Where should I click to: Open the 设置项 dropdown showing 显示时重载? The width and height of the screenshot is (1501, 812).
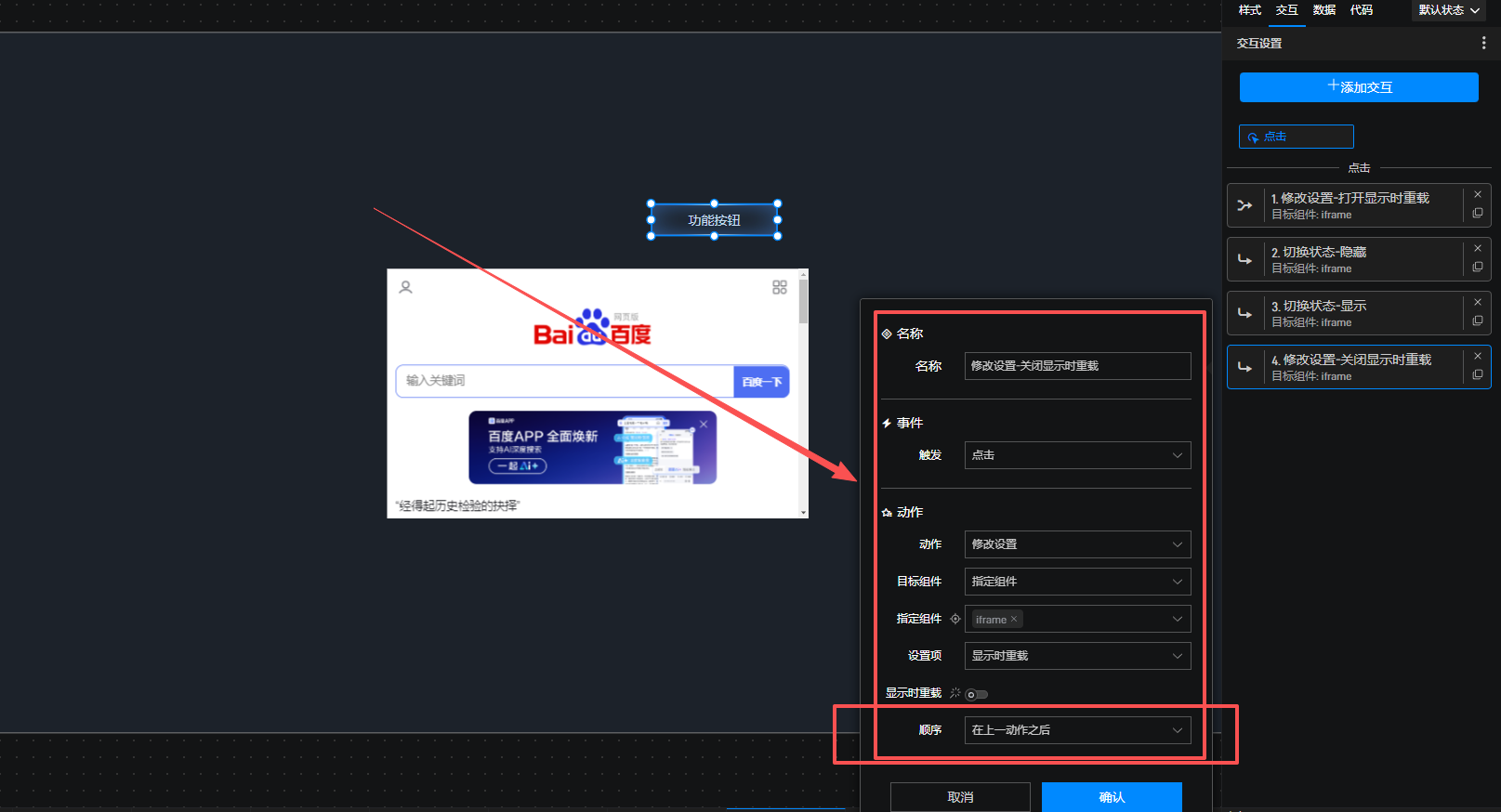click(x=1077, y=656)
